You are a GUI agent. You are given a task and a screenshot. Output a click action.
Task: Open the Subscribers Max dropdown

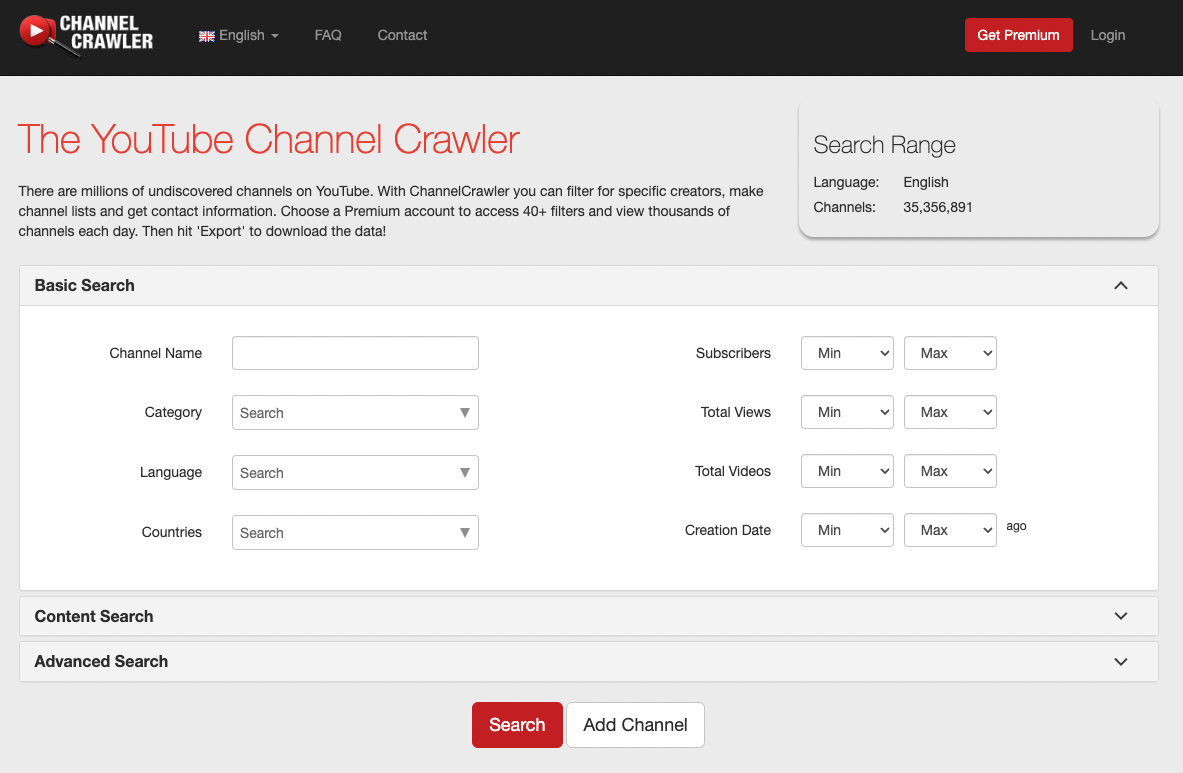point(949,352)
